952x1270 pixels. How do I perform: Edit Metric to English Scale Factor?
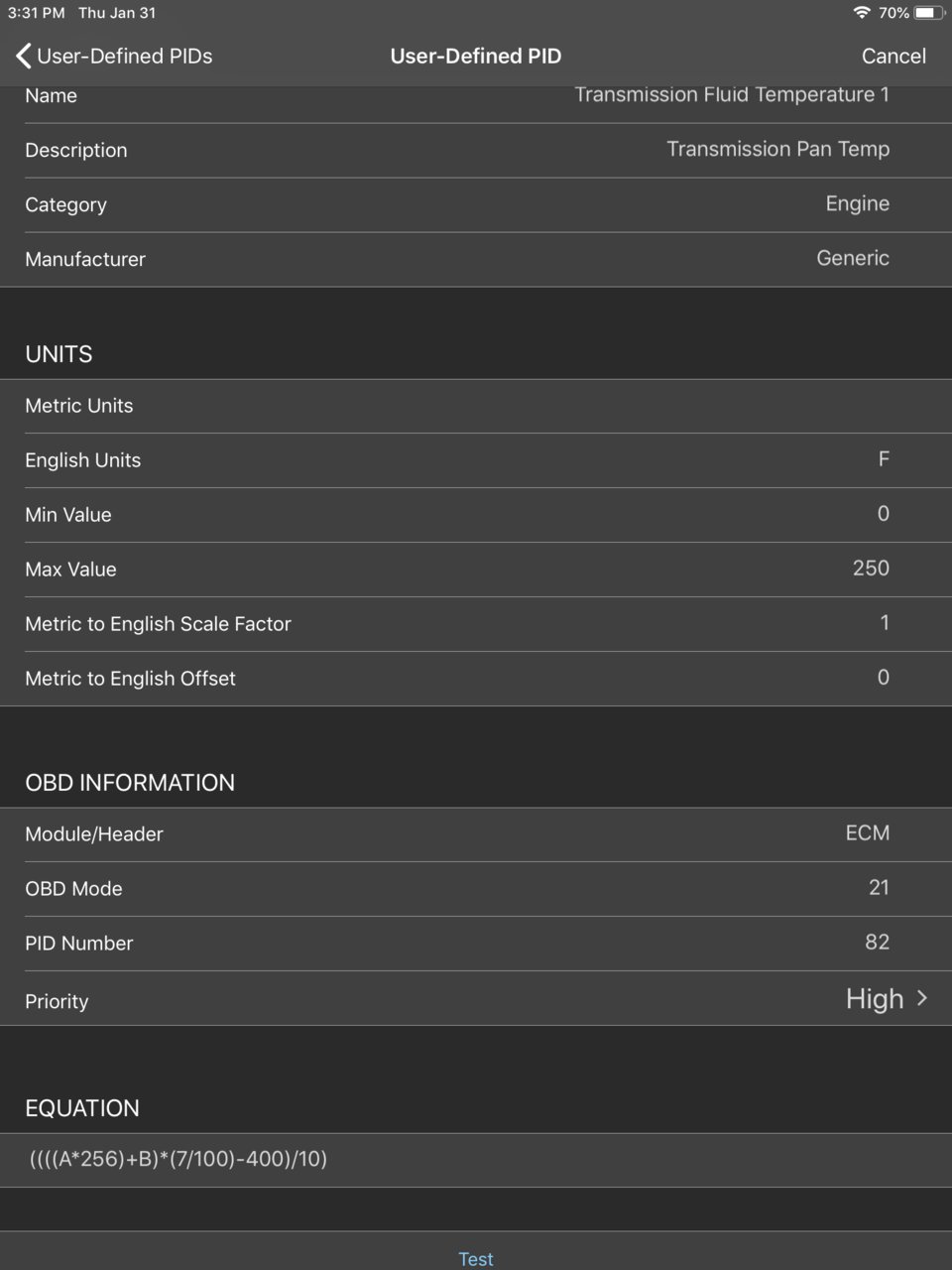pyautogui.click(x=476, y=624)
